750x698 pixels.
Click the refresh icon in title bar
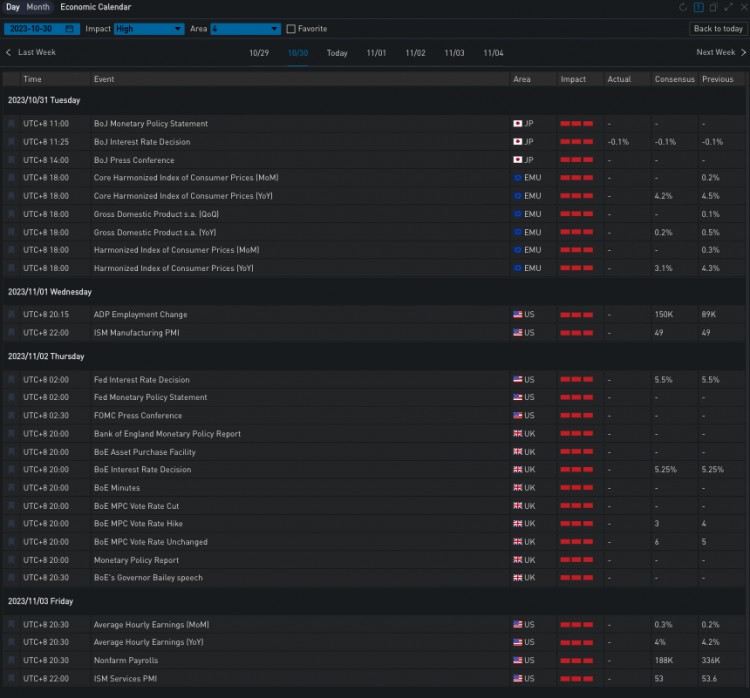pyautogui.click(x=683, y=7)
